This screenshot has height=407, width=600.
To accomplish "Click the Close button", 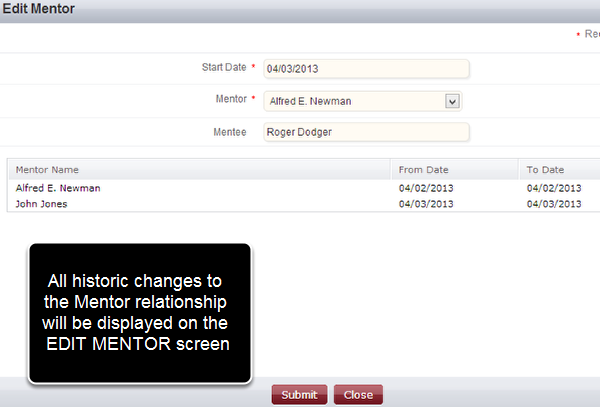I will (358, 394).
